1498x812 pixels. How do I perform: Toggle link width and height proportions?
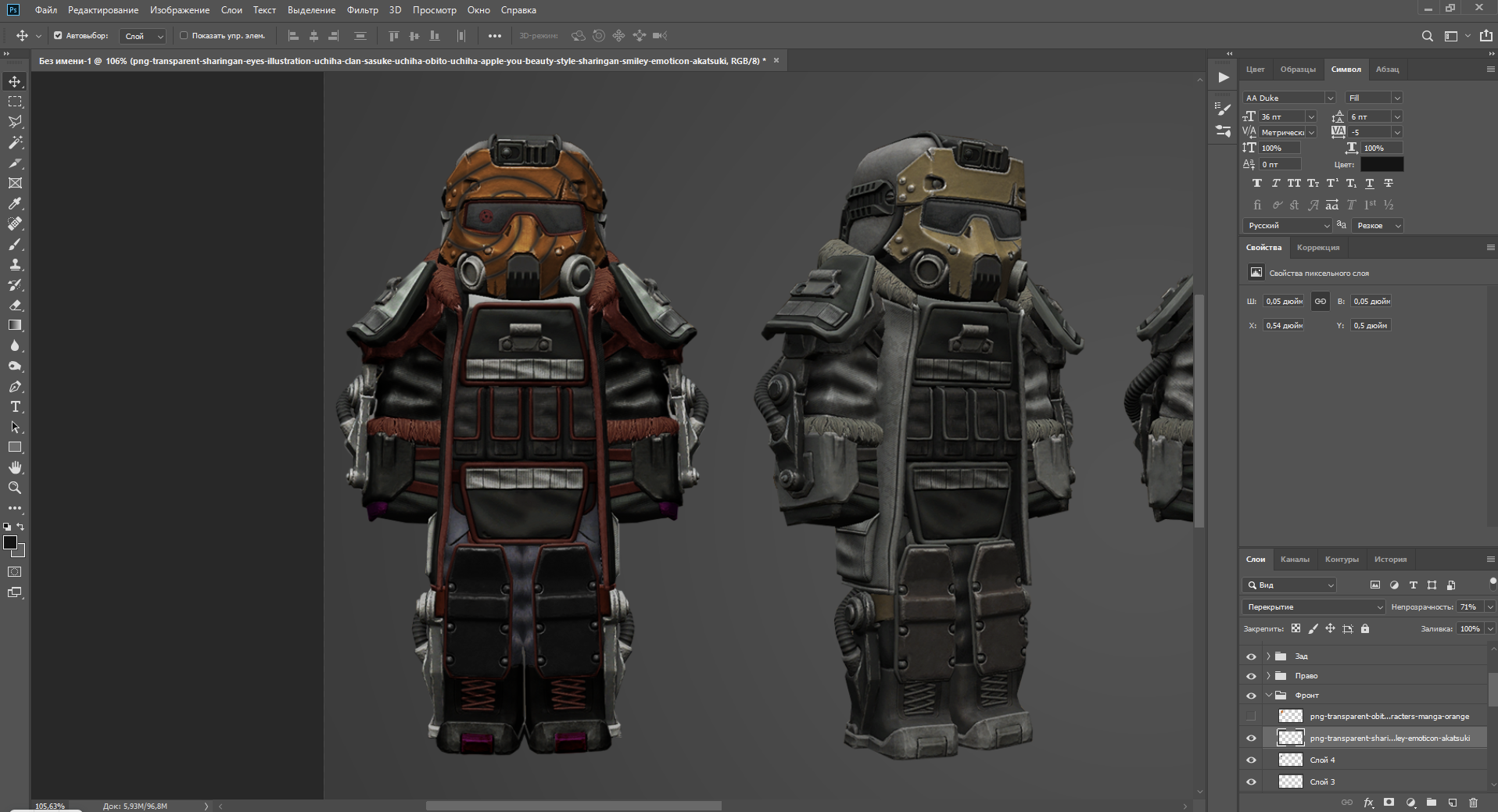pyautogui.click(x=1320, y=301)
